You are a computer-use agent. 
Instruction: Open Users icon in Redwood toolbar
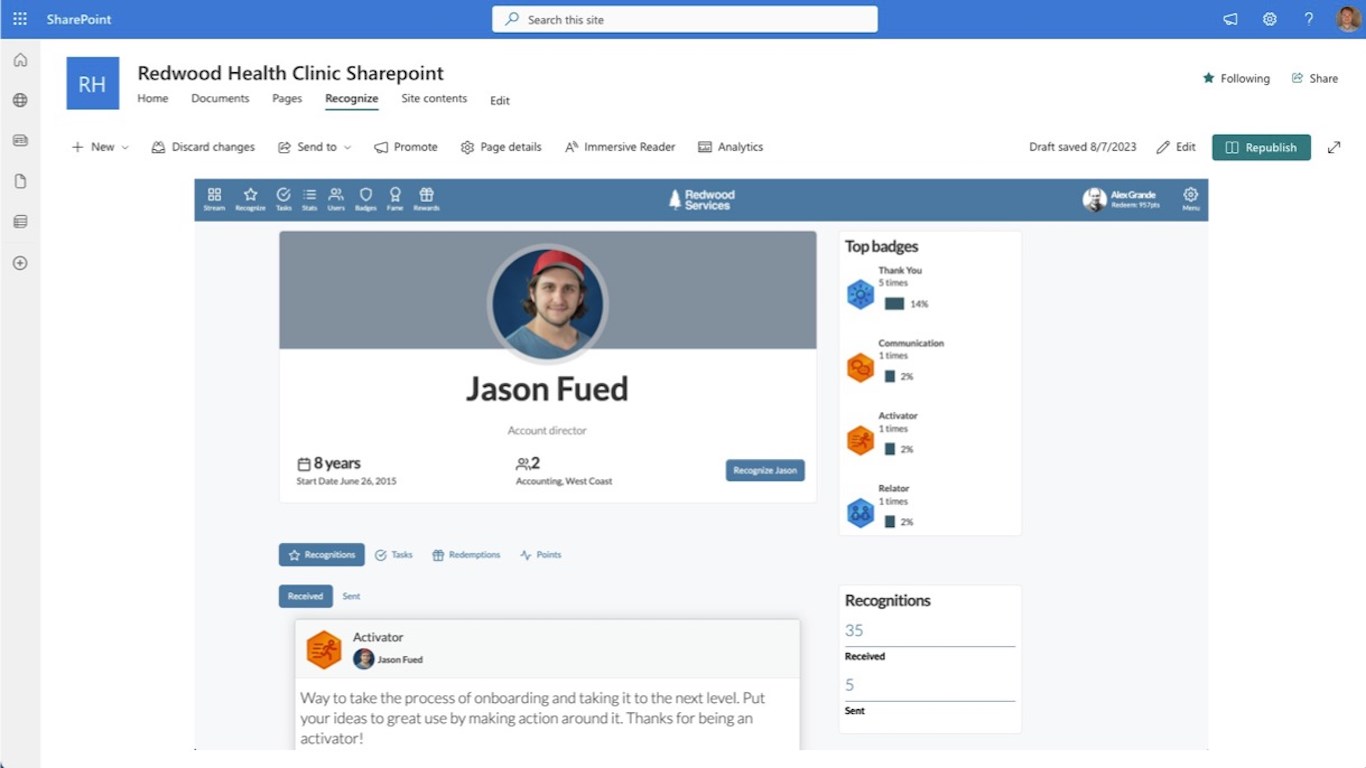(336, 199)
